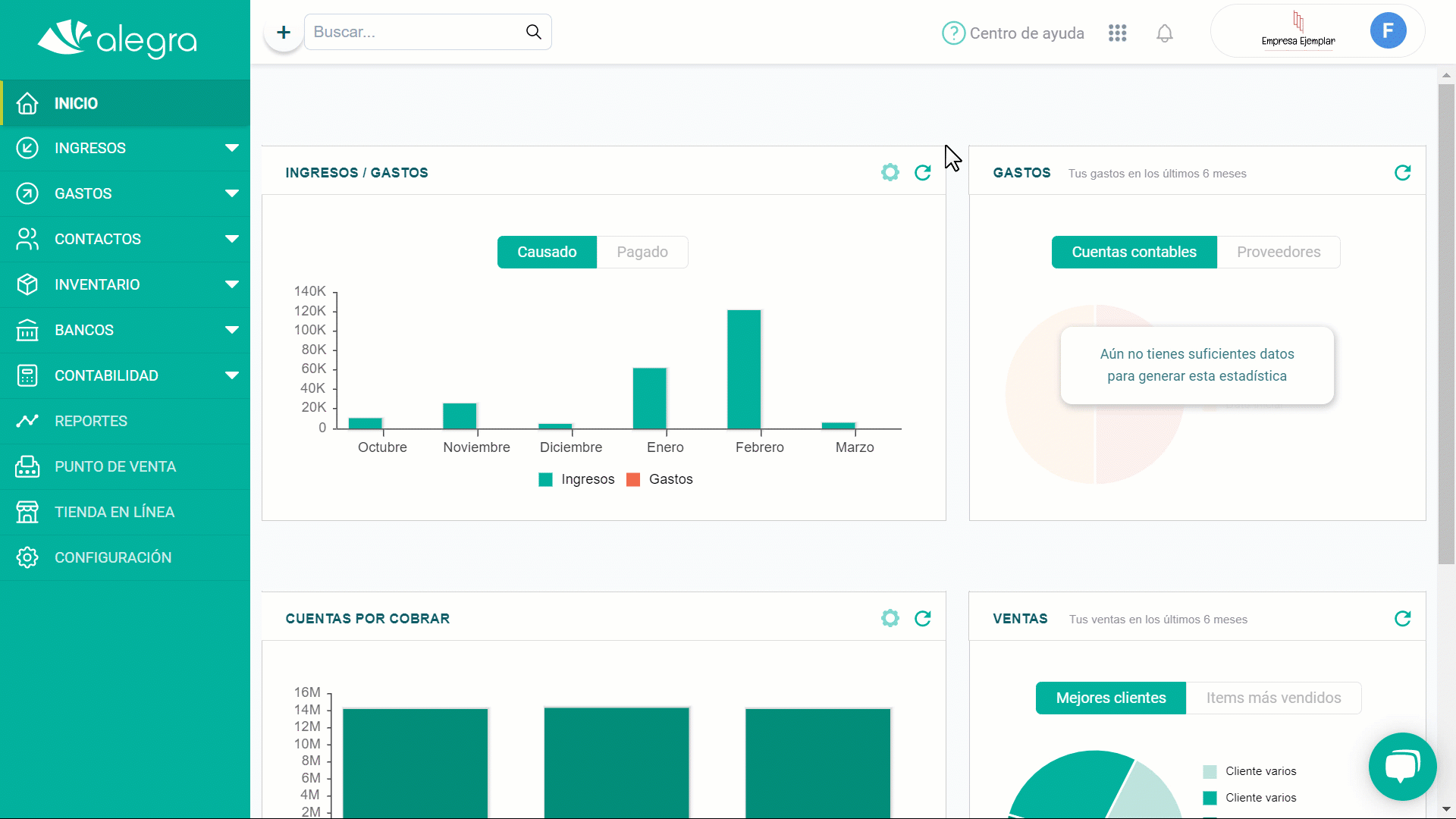This screenshot has width=1456, height=819.
Task: Open Cuentas por cobrar settings gear
Action: click(890, 618)
